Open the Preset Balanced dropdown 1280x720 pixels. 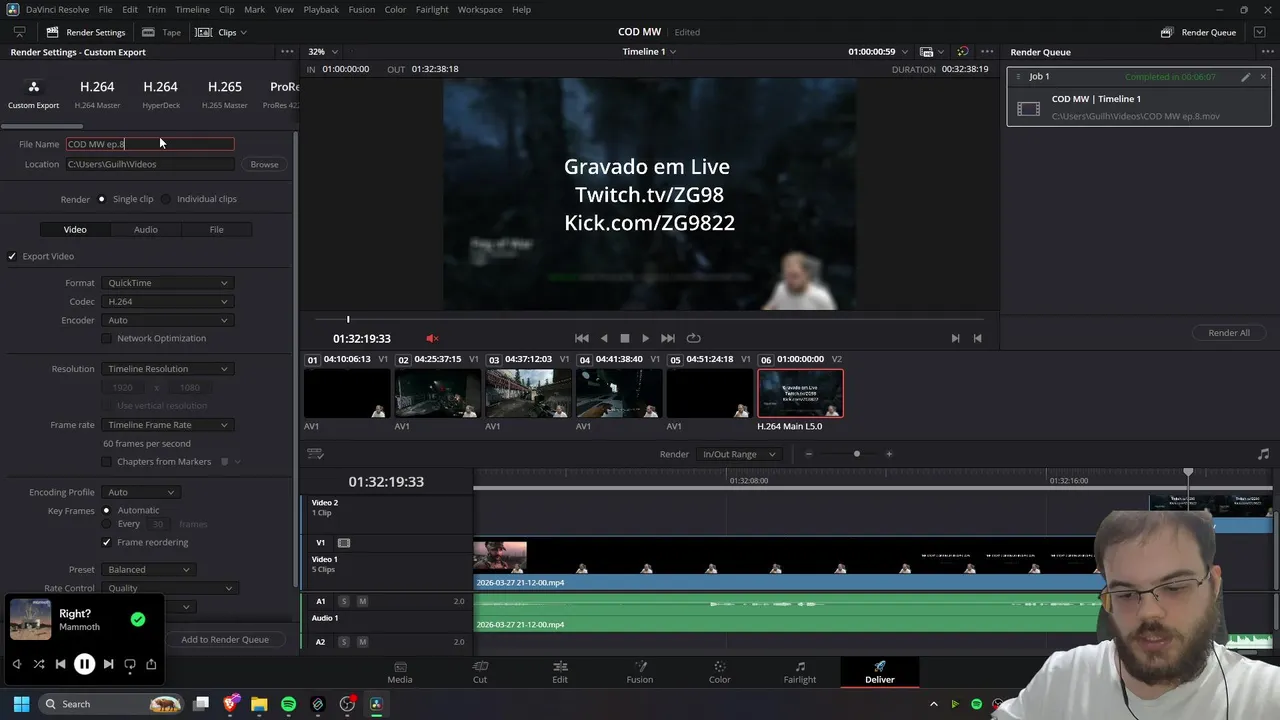[x=148, y=570]
